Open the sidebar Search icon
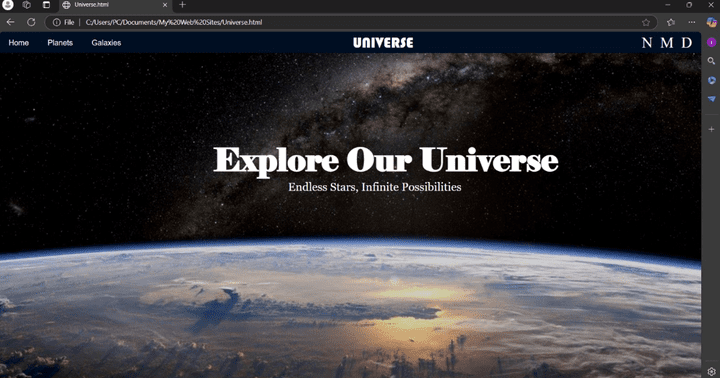Screen dimensions: 720x378 (x=711, y=61)
